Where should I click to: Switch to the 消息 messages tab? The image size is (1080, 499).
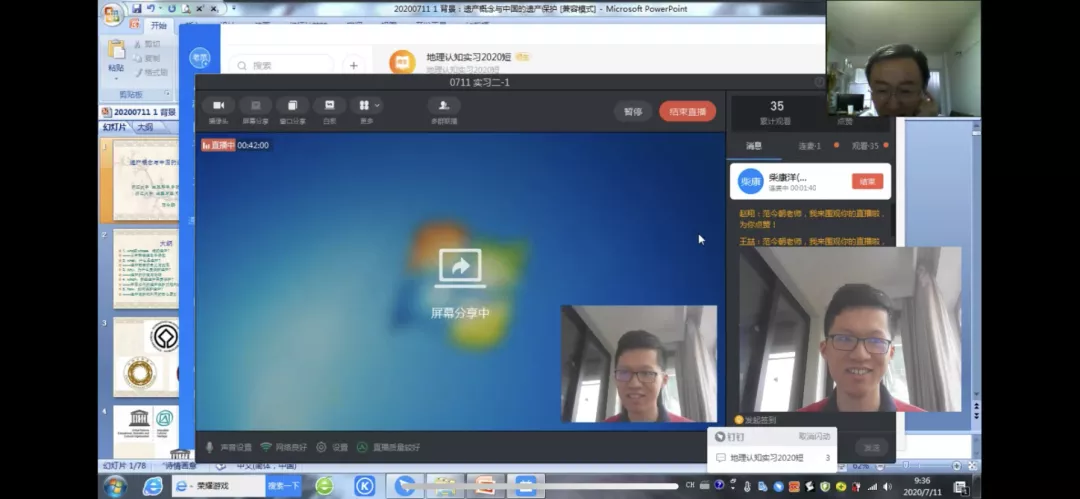(x=753, y=146)
